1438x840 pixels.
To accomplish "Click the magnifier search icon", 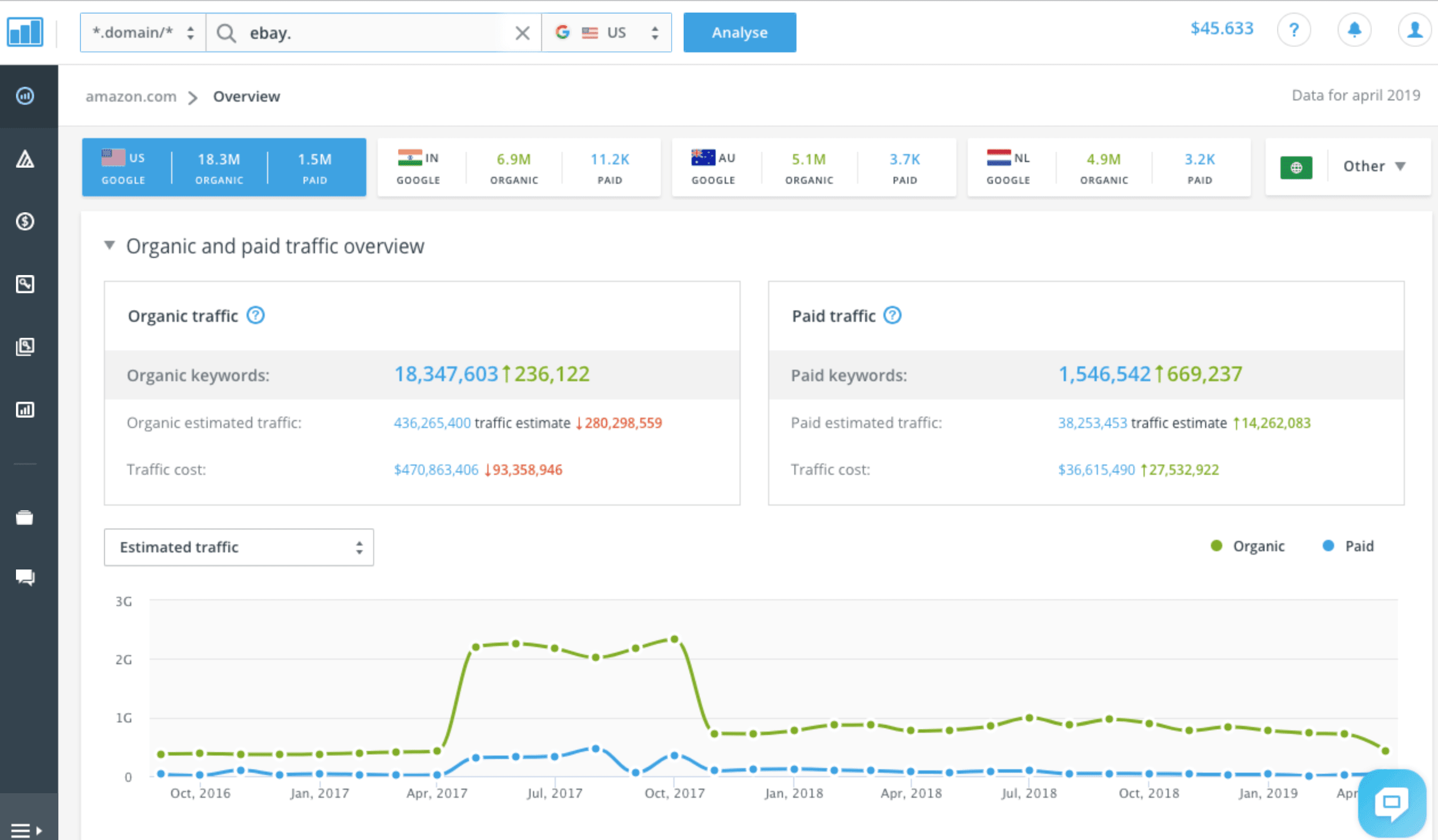I will coord(226,33).
